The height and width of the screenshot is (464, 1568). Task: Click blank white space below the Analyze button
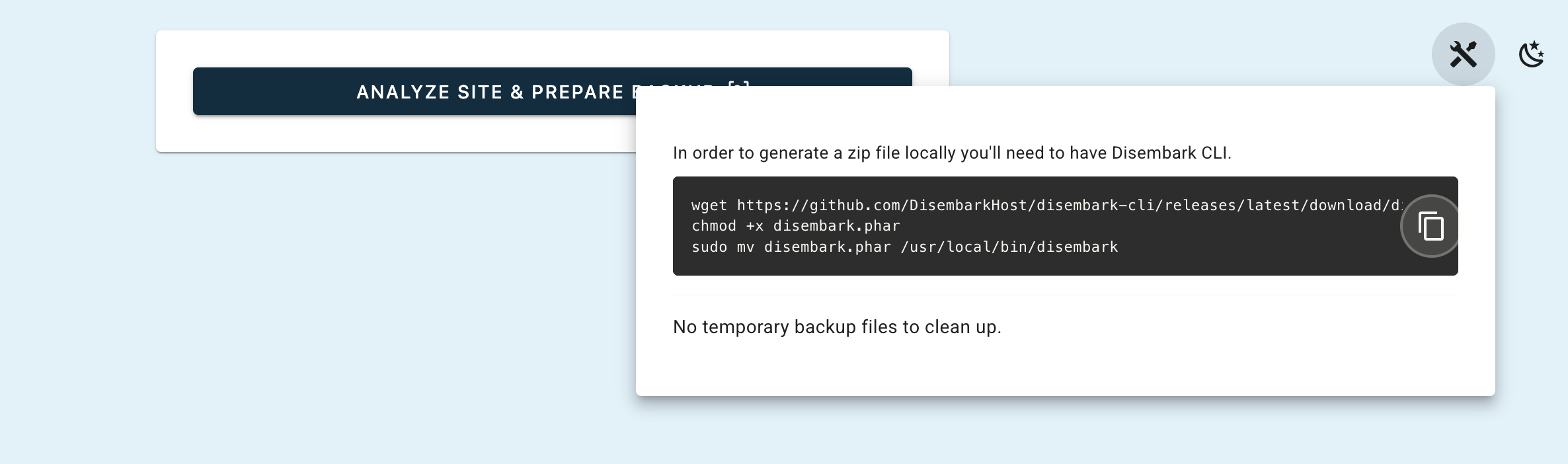(x=397, y=135)
